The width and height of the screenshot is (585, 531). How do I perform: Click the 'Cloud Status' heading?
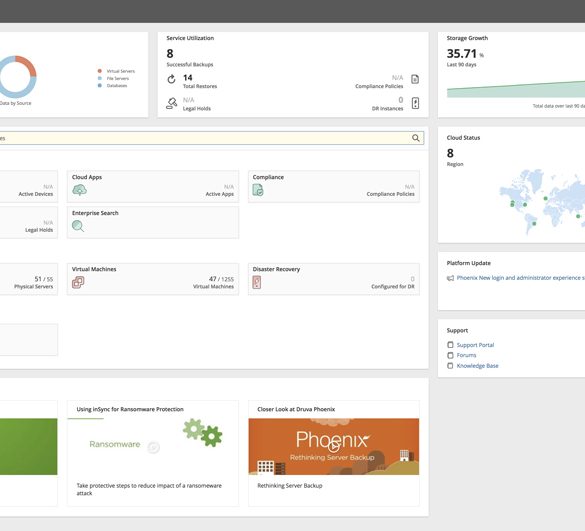(x=463, y=138)
